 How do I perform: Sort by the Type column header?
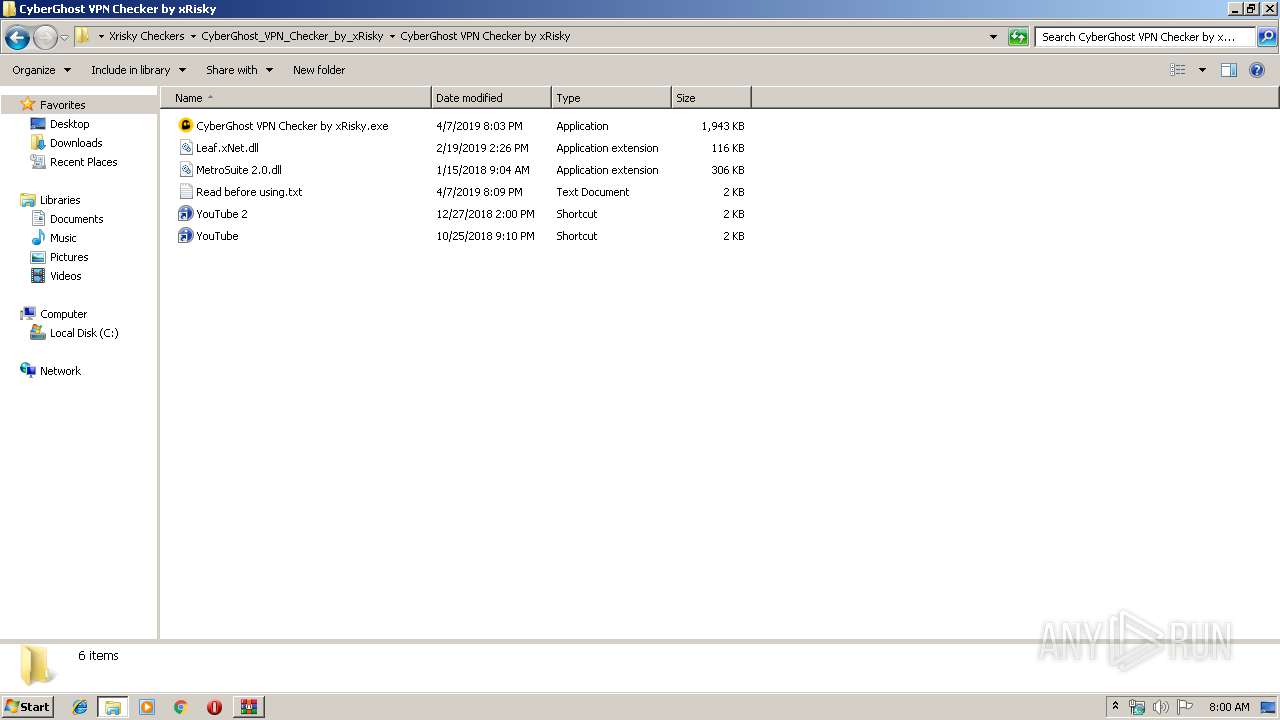[611, 98]
